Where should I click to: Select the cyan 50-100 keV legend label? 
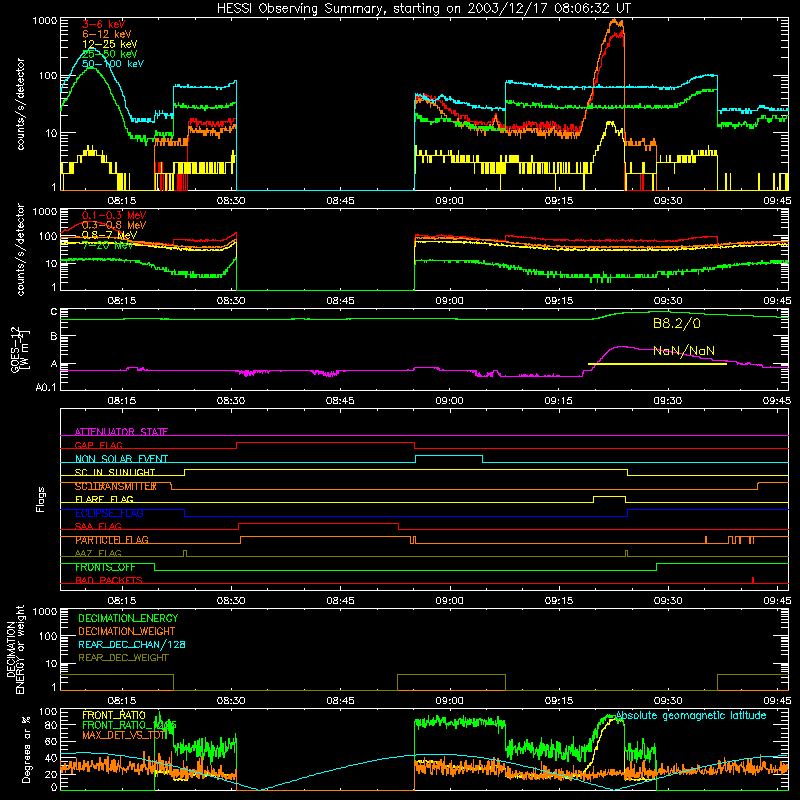(113, 64)
